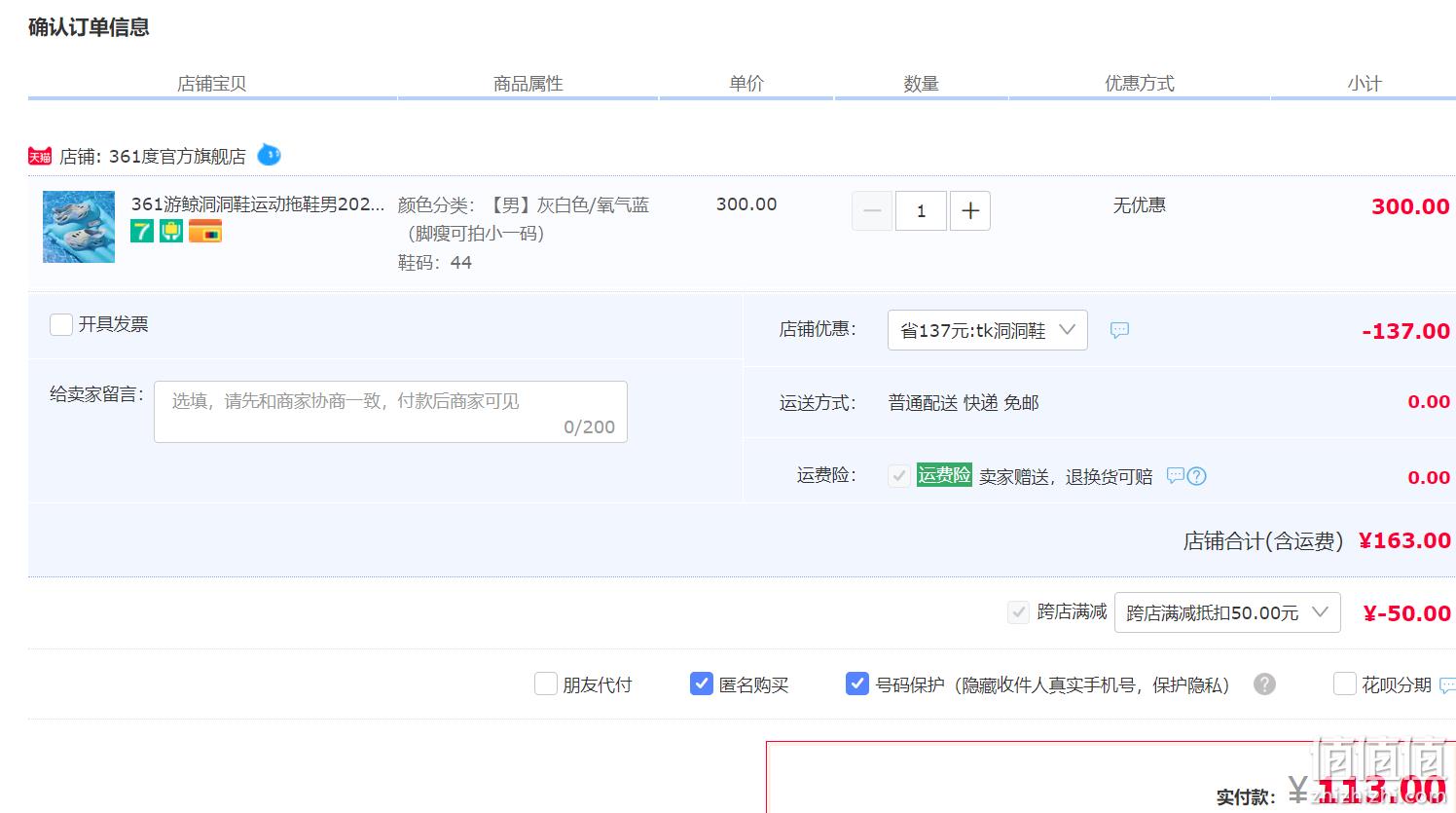Decrease the quantity with the minus button
The width and height of the screenshot is (1456, 813).
tap(872, 210)
